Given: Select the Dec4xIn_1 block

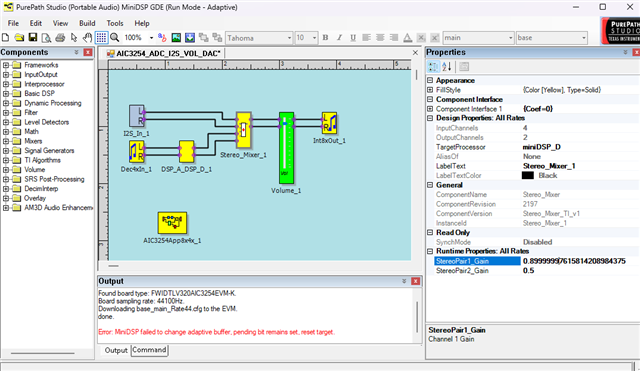Looking at the screenshot, I should [137, 151].
